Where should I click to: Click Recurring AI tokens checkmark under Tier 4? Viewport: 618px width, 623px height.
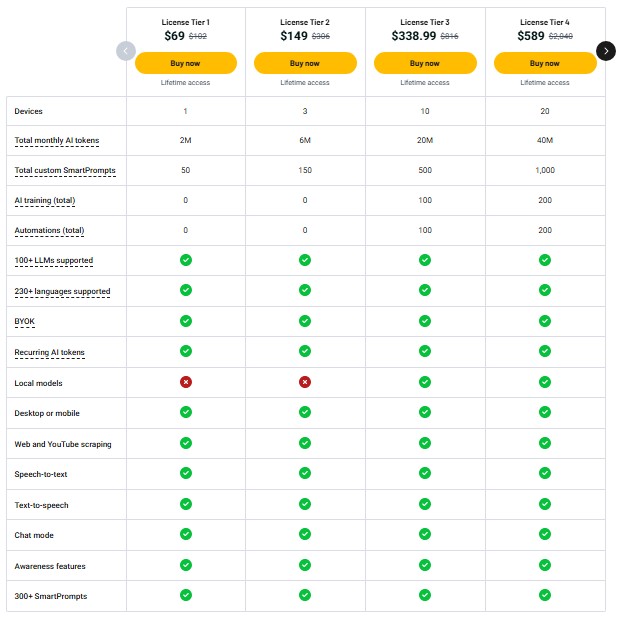[545, 351]
